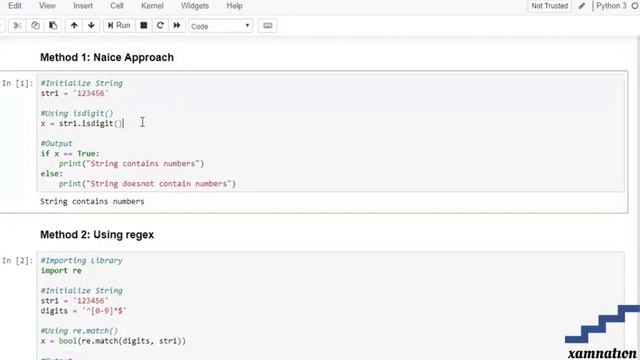Screen dimensions: 640x360
Task: Click the #Using re.match() comment
Action: [79, 331]
